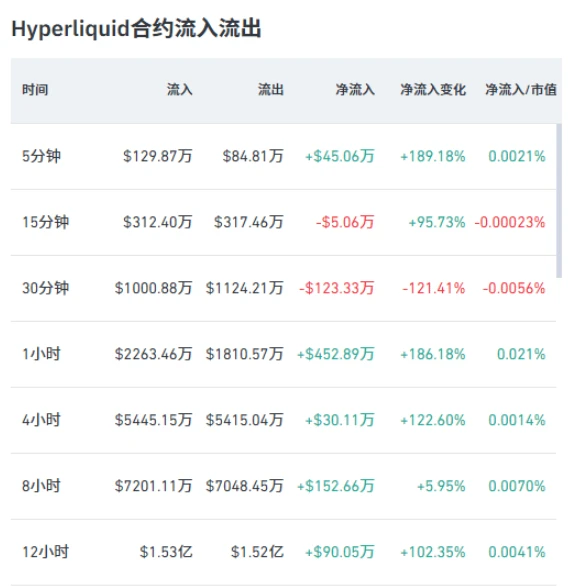Select the 8小时 row label
This screenshot has width=571, height=586.
41,486
